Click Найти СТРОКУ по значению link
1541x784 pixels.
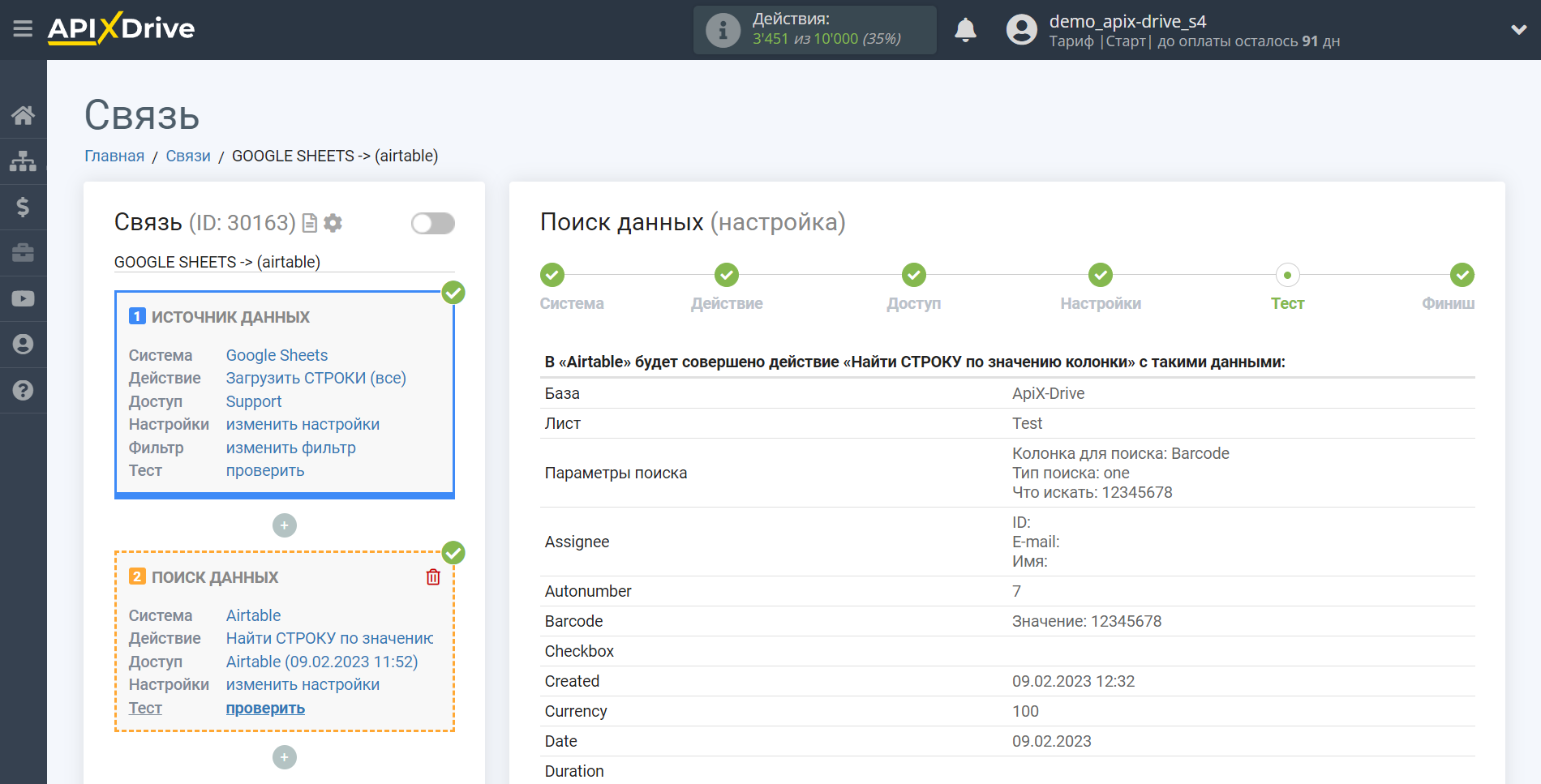(329, 638)
